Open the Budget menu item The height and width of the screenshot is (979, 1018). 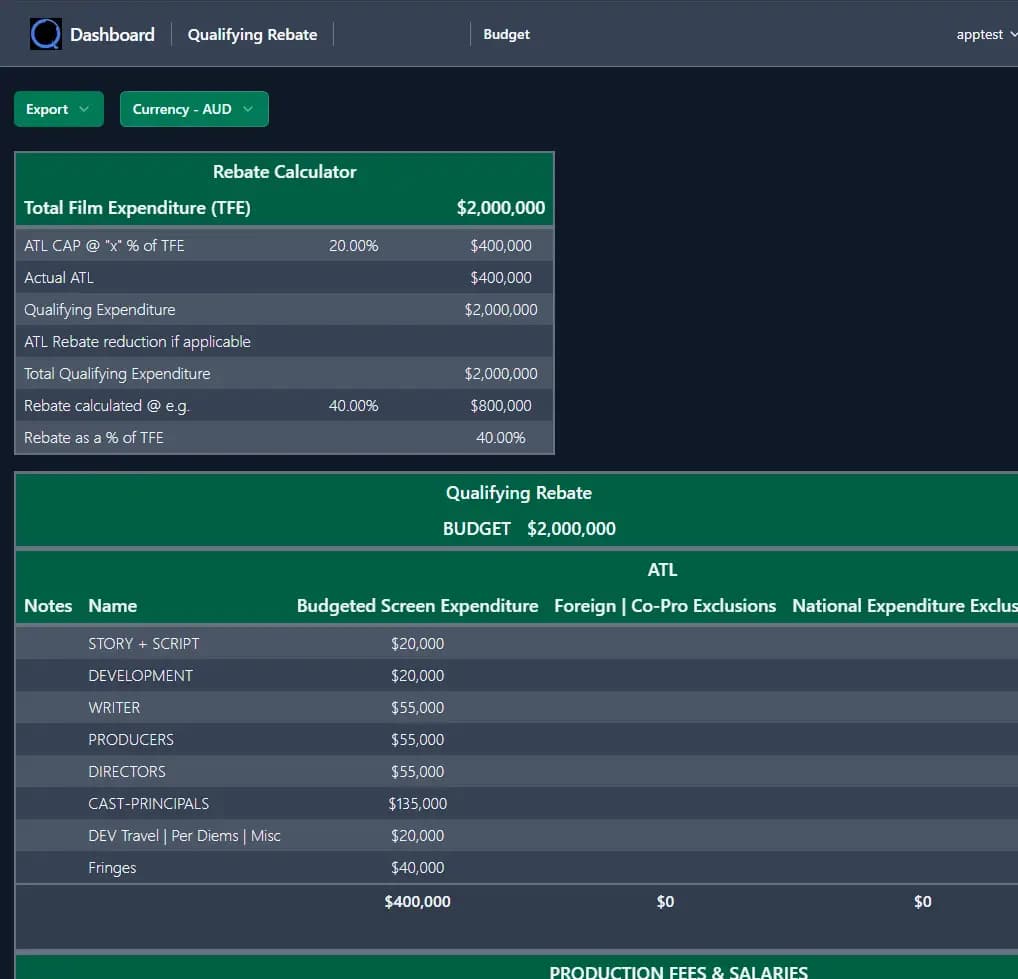click(x=506, y=34)
